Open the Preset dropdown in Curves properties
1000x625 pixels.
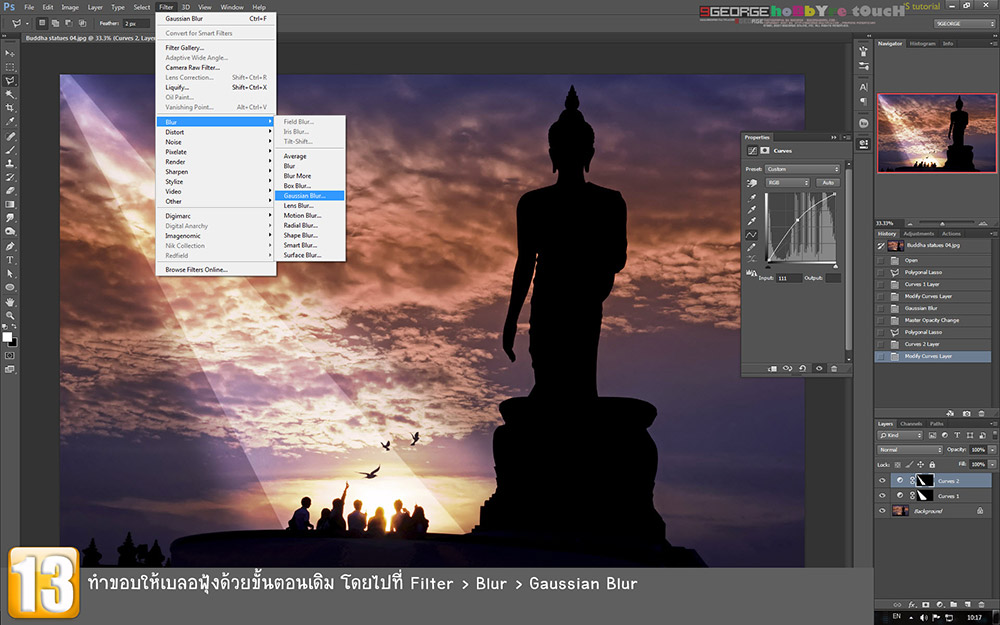tap(802, 169)
